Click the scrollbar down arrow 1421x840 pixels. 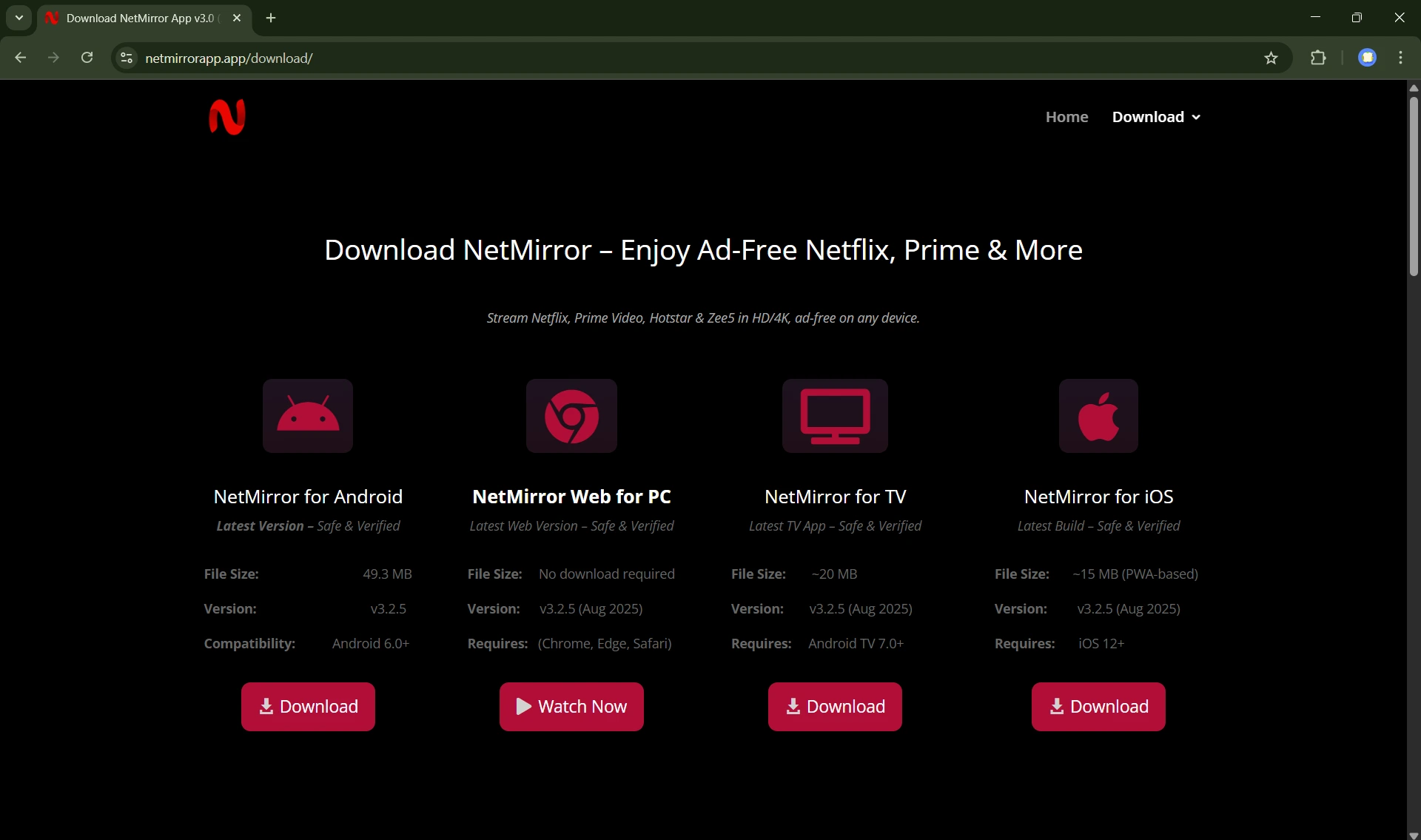coord(1414,834)
